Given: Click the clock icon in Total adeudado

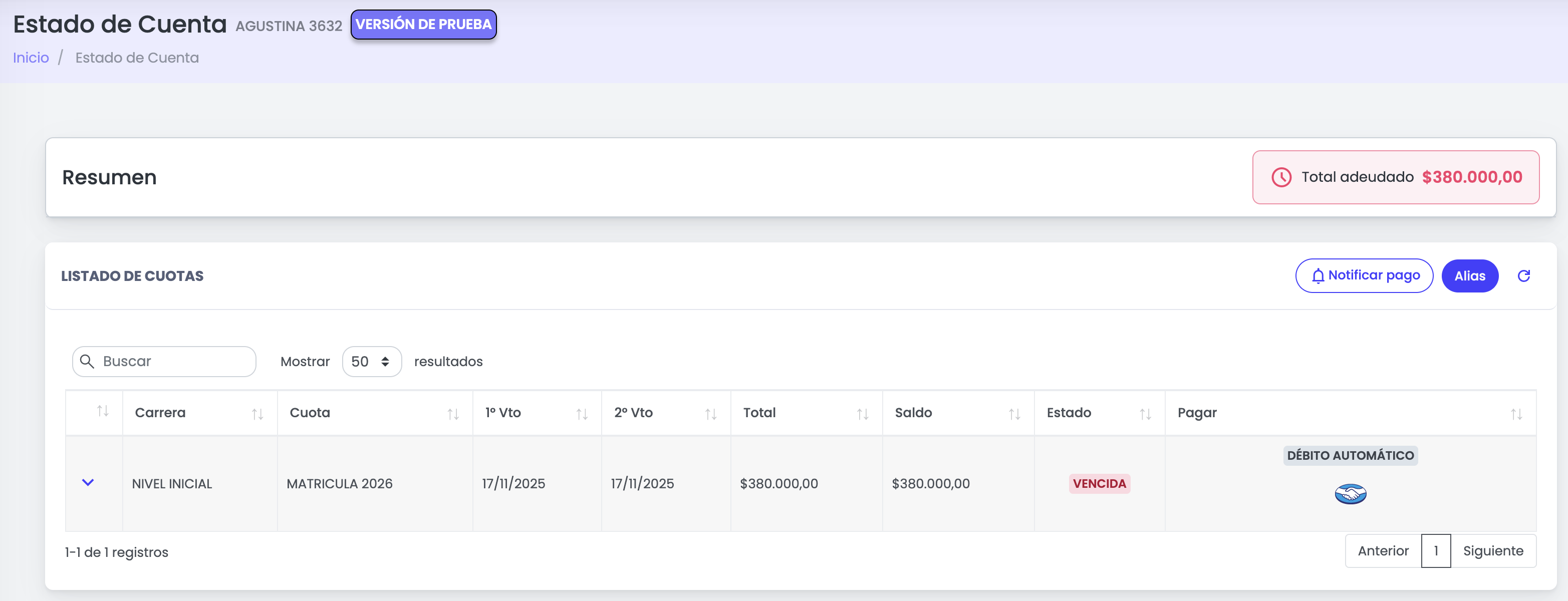Looking at the screenshot, I should tap(1281, 177).
